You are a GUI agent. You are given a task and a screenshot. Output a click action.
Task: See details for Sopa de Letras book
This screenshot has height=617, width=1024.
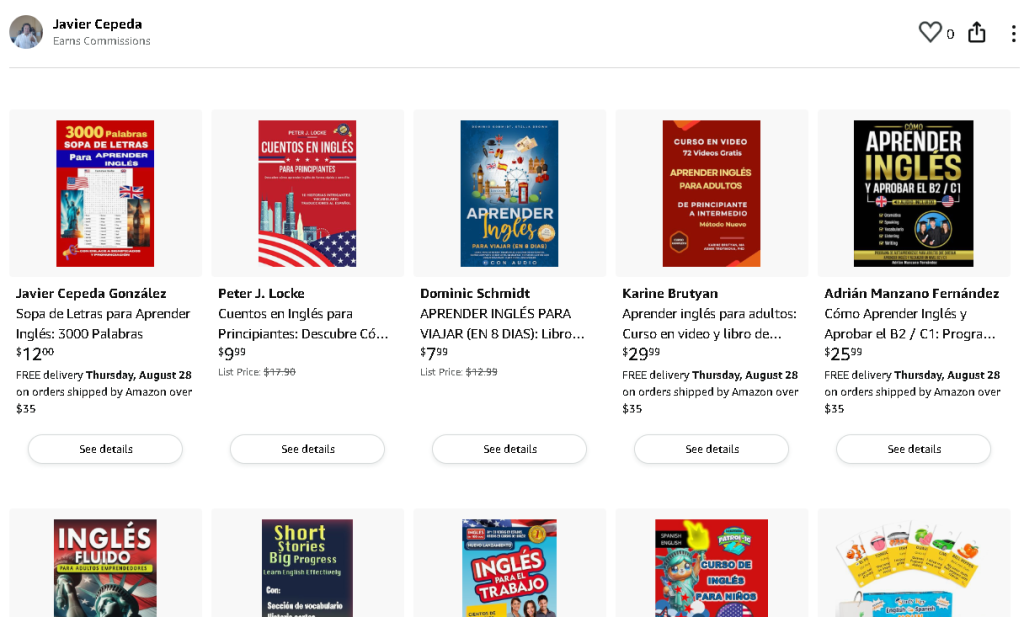tap(105, 449)
